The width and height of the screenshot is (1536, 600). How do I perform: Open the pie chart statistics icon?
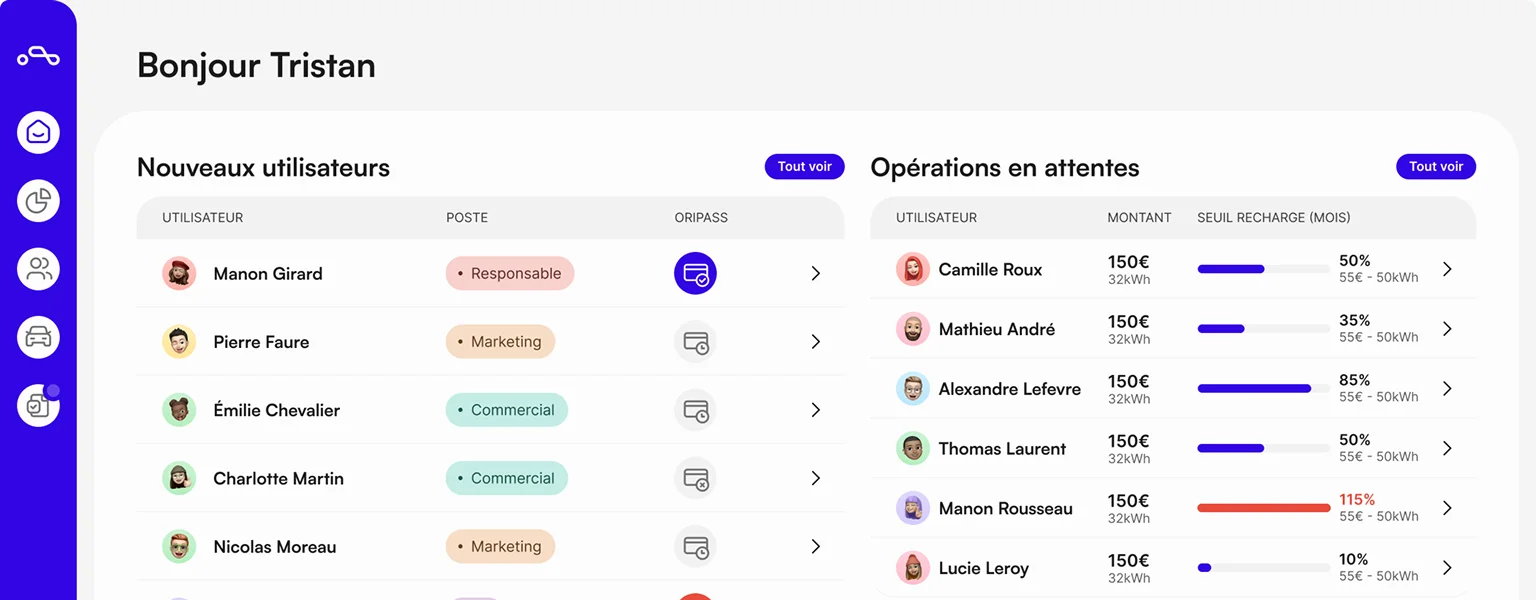(38, 201)
